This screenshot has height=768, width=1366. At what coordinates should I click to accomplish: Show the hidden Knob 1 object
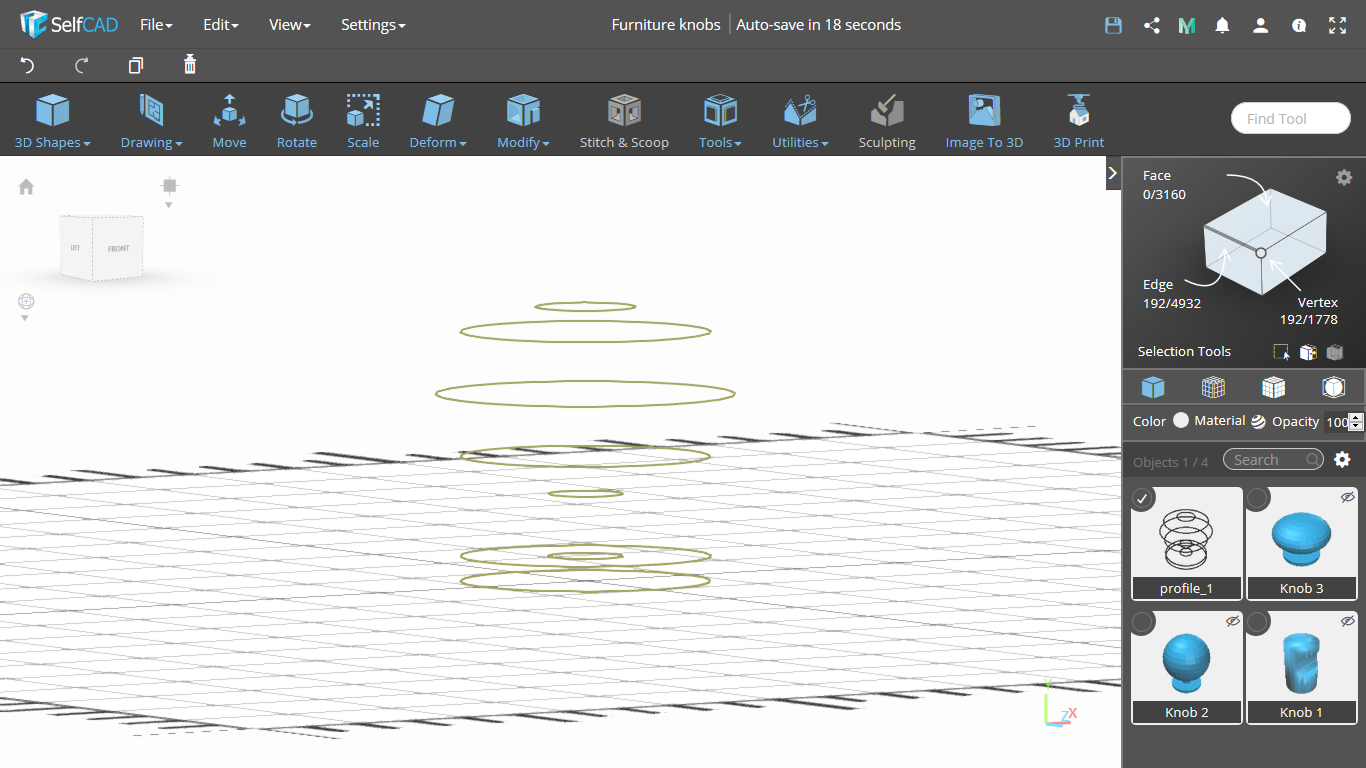(x=1347, y=621)
